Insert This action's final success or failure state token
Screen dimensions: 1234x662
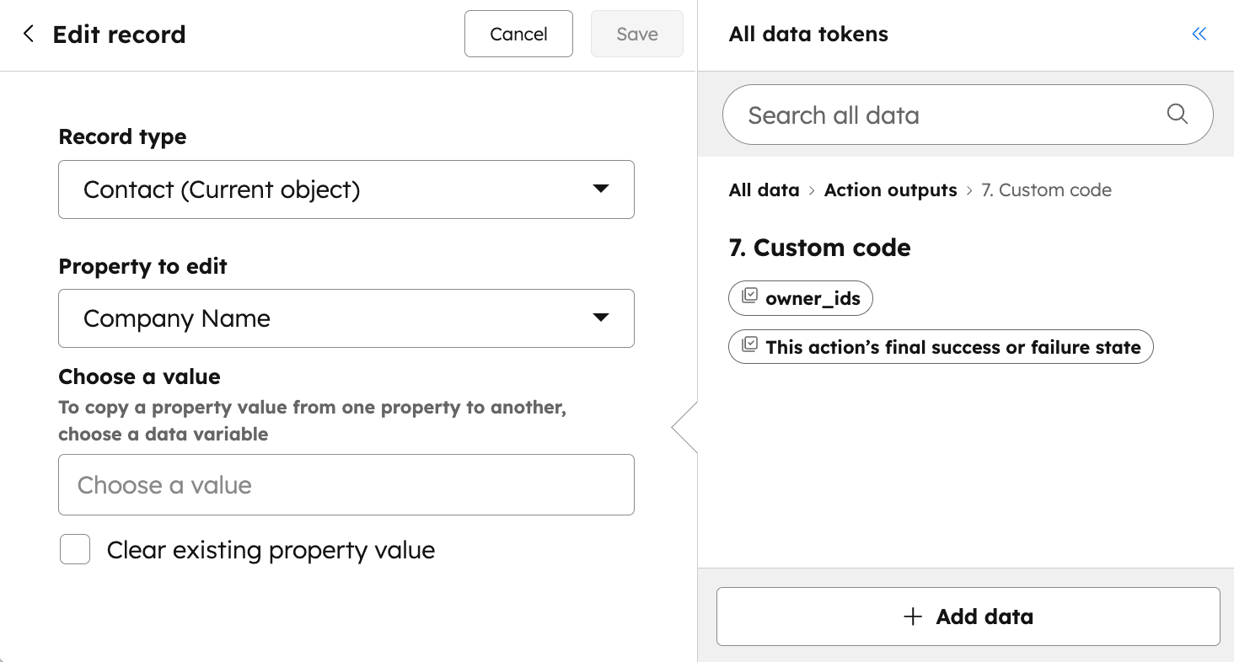(x=940, y=347)
